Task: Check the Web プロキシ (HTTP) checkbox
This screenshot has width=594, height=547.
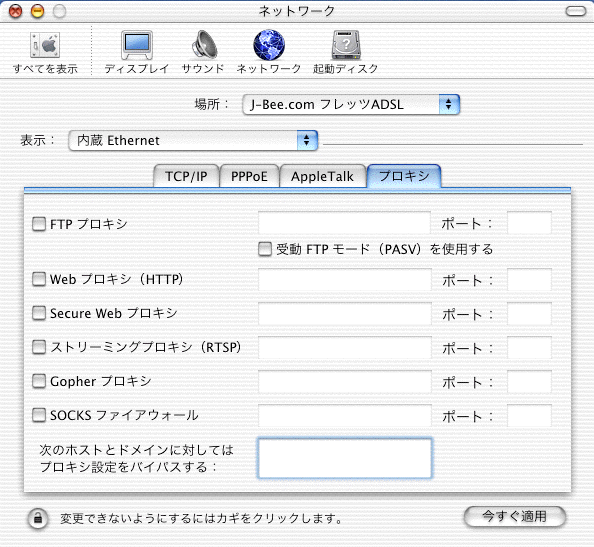Action: point(39,279)
